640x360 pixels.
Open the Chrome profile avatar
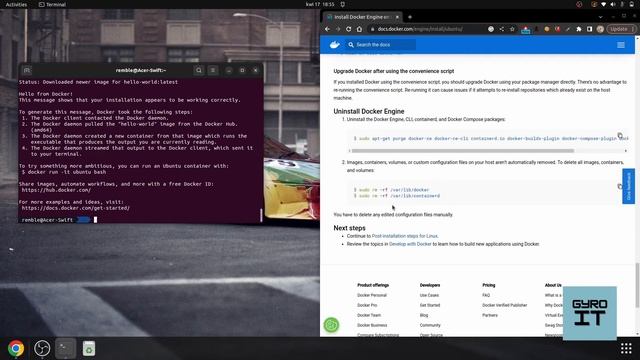pyautogui.click(x=600, y=29)
